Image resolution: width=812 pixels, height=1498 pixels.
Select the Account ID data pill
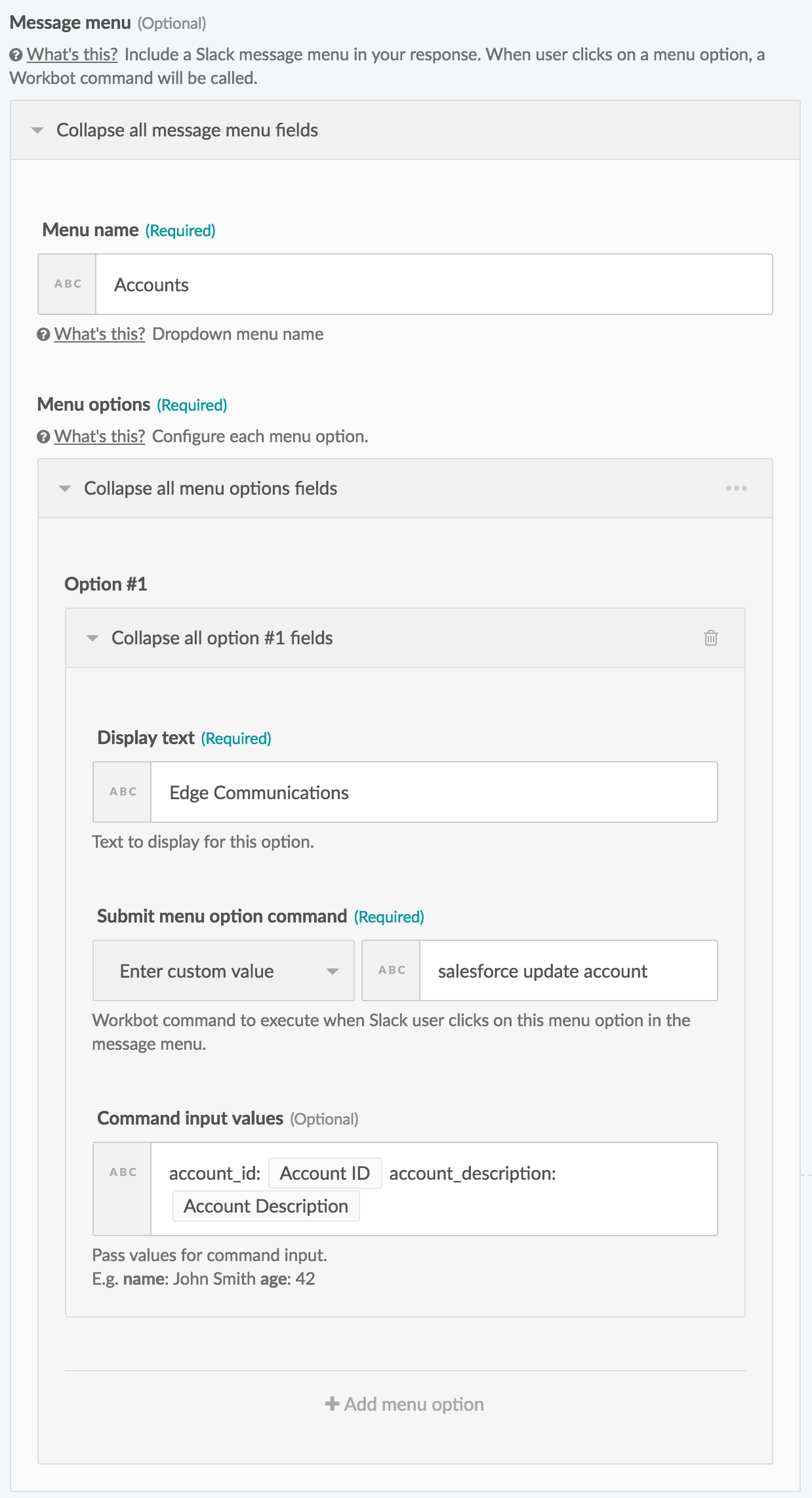(325, 1172)
